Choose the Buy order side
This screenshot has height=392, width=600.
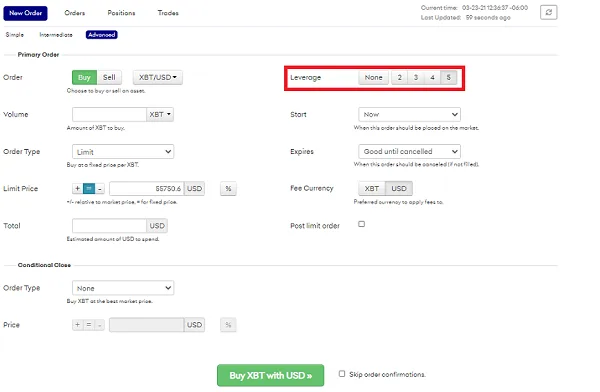(x=84, y=77)
